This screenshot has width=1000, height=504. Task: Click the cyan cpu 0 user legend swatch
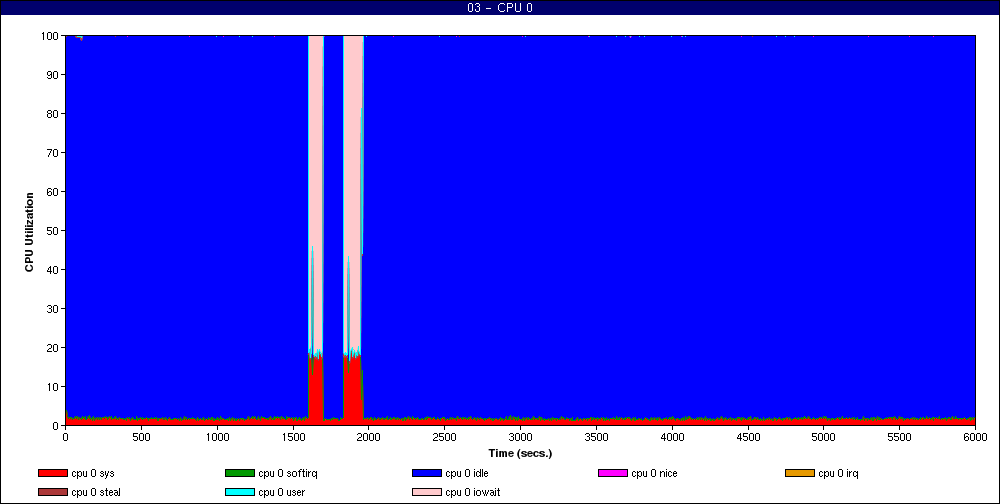point(240,493)
